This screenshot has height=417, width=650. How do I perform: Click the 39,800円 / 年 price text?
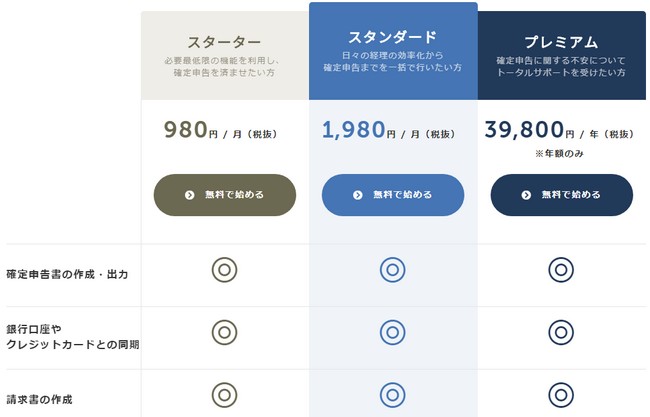click(x=559, y=130)
